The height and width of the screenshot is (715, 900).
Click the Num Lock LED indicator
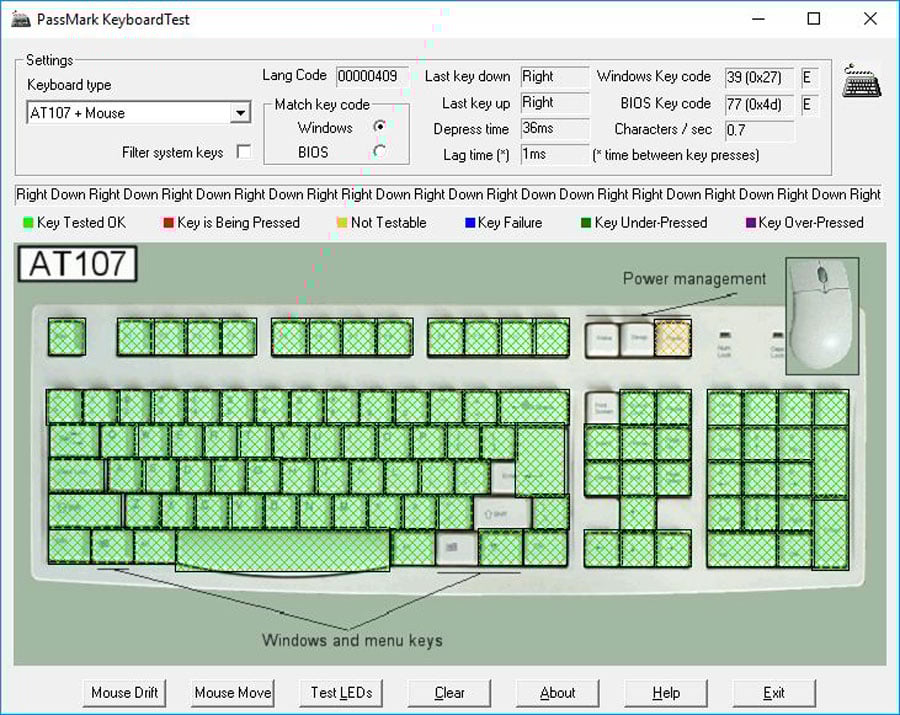tap(724, 334)
